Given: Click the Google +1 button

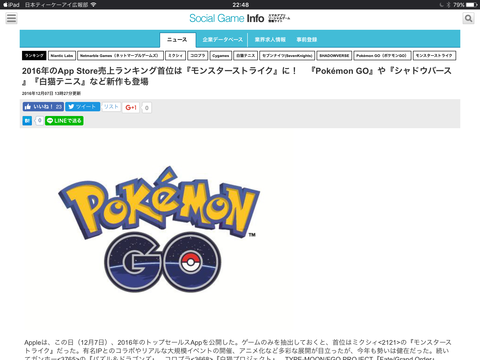Looking at the screenshot, I should [x=131, y=108].
